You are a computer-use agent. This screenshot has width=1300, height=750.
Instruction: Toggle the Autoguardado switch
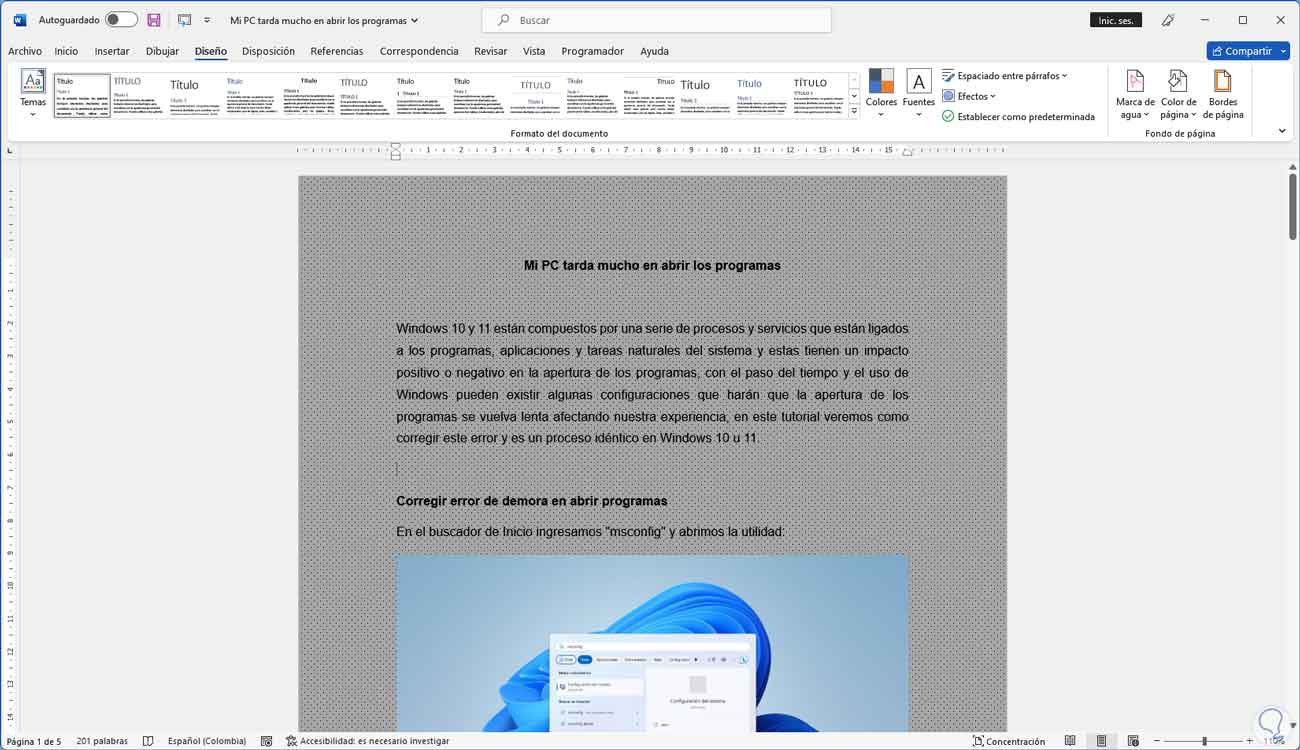[121, 20]
